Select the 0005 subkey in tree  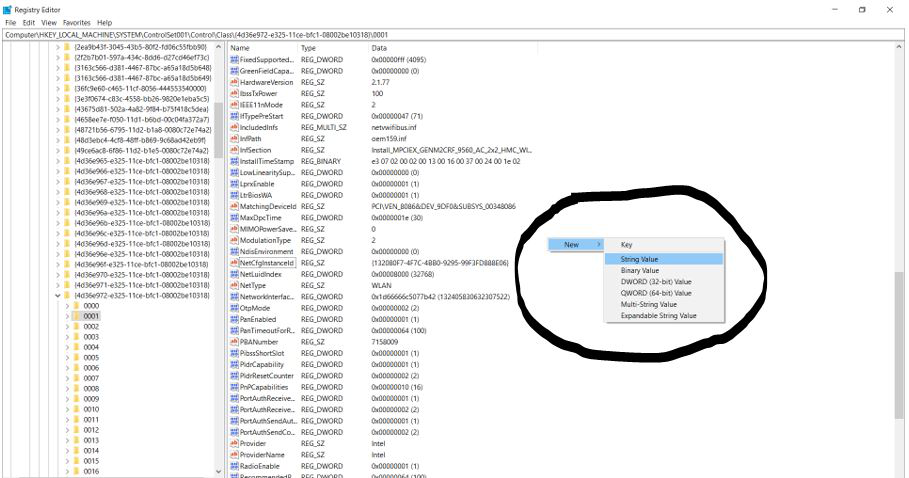[x=91, y=357]
